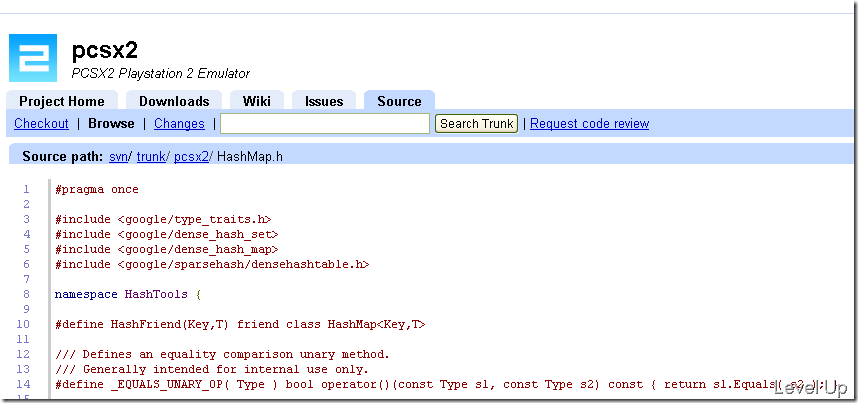Navigate to pcsx2 folder in source path
858x403 pixels.
[191, 157]
